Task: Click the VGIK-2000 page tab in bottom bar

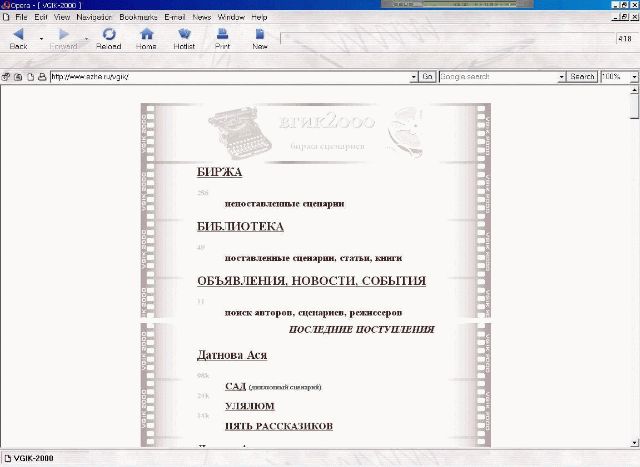Action: 29,458
